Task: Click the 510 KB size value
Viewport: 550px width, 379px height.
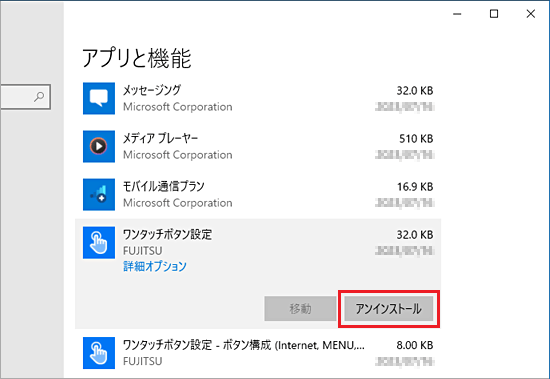Action: point(416,139)
